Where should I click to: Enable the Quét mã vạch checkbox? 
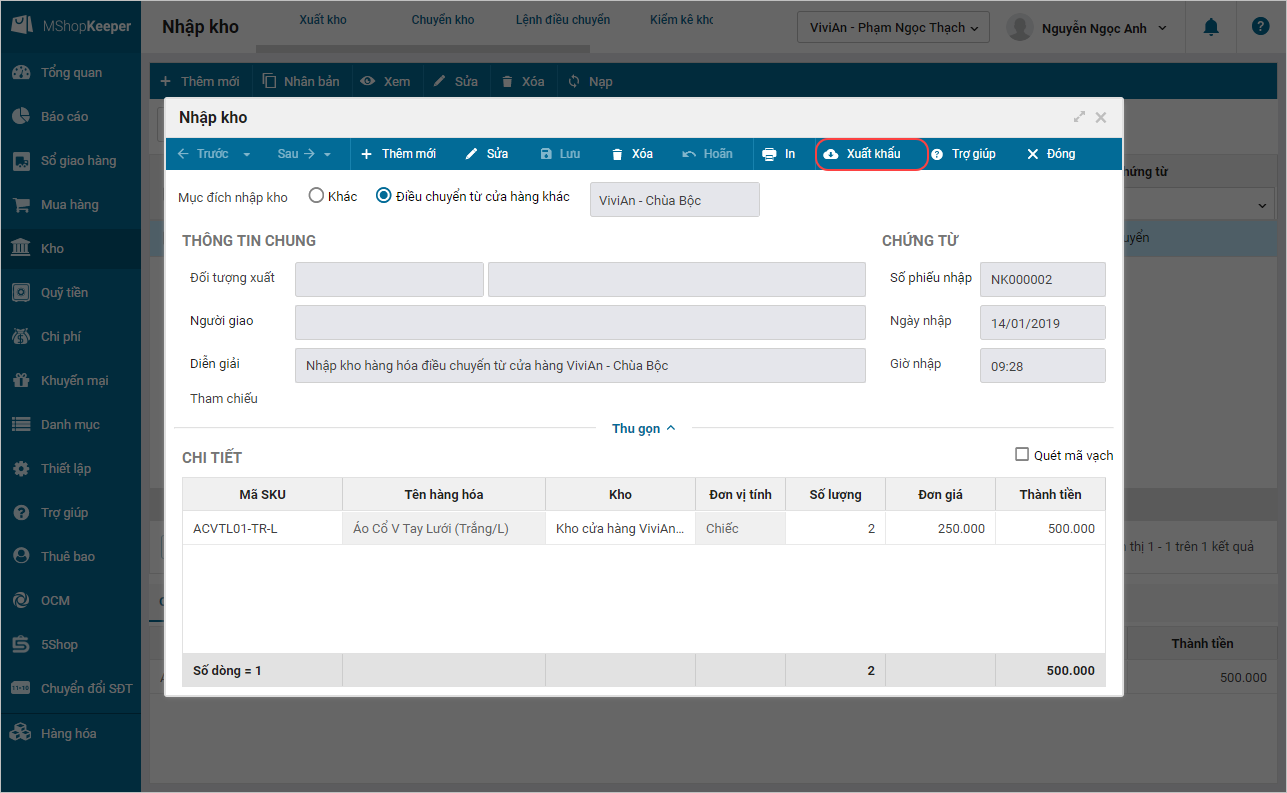tap(1022, 454)
